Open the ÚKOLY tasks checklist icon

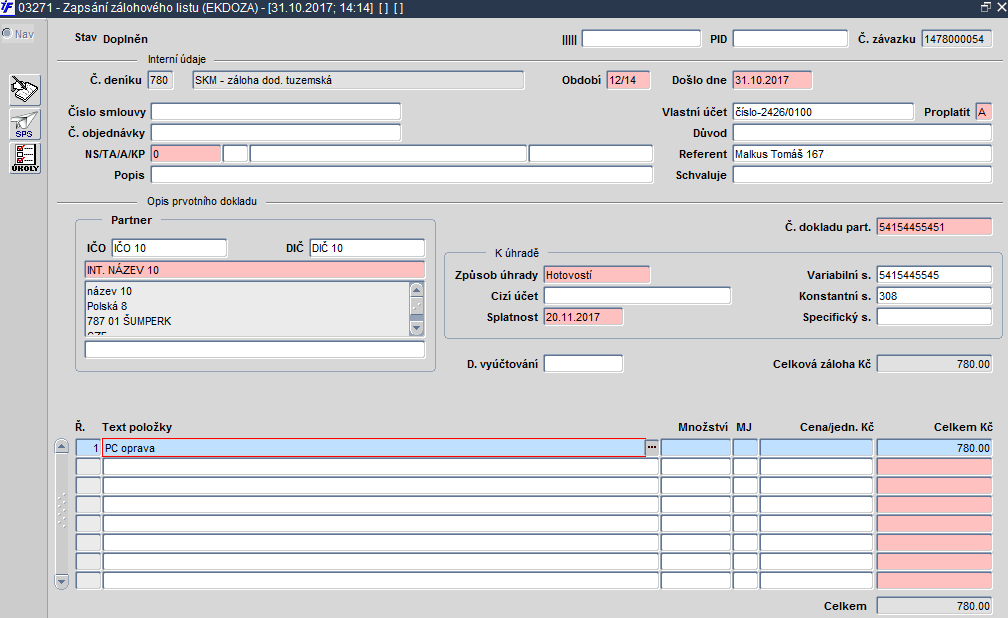coord(24,158)
